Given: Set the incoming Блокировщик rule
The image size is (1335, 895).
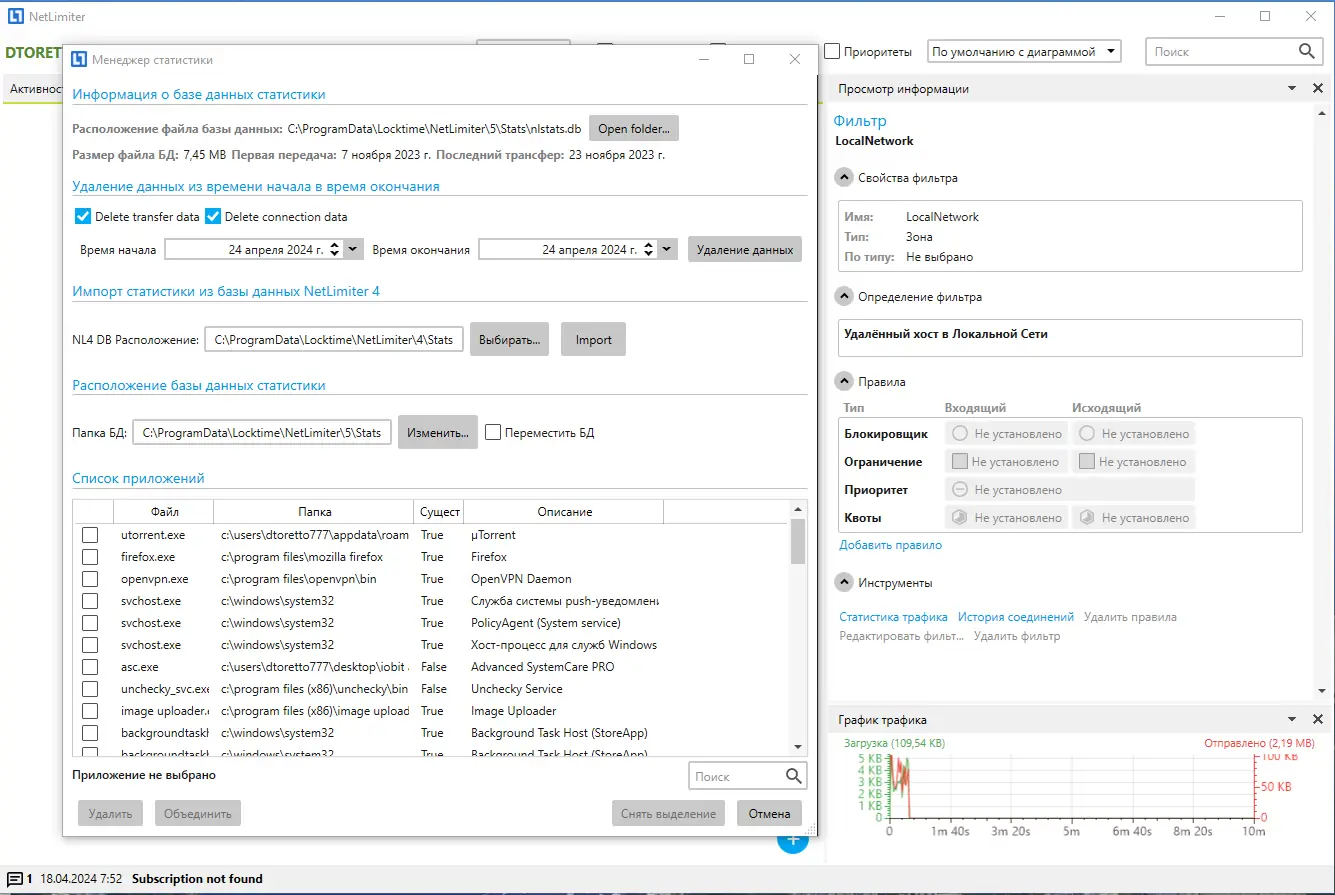Looking at the screenshot, I should [x=1007, y=434].
